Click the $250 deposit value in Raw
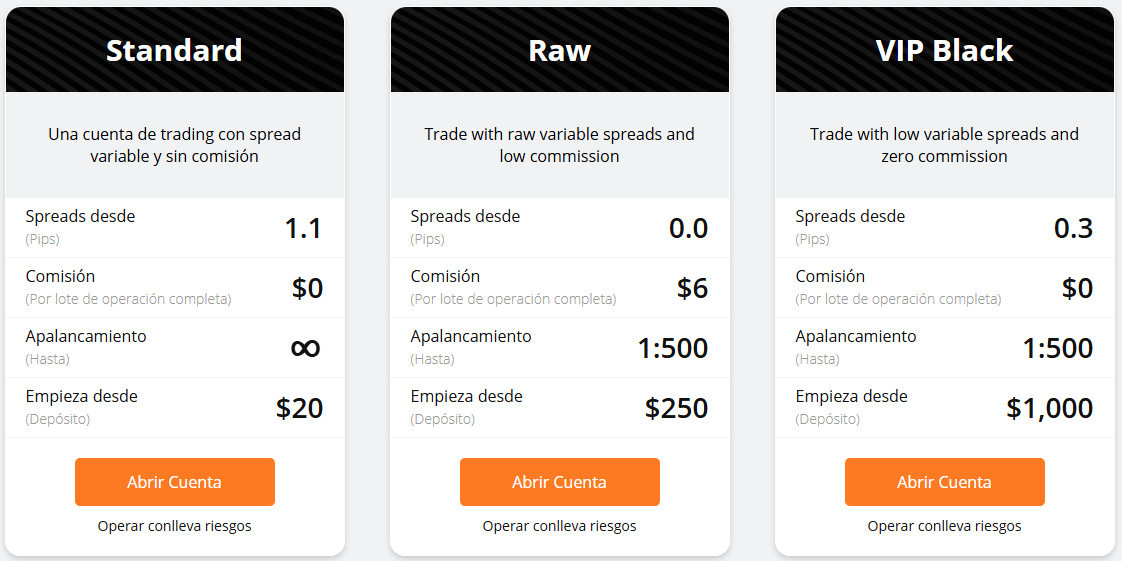 (676, 408)
